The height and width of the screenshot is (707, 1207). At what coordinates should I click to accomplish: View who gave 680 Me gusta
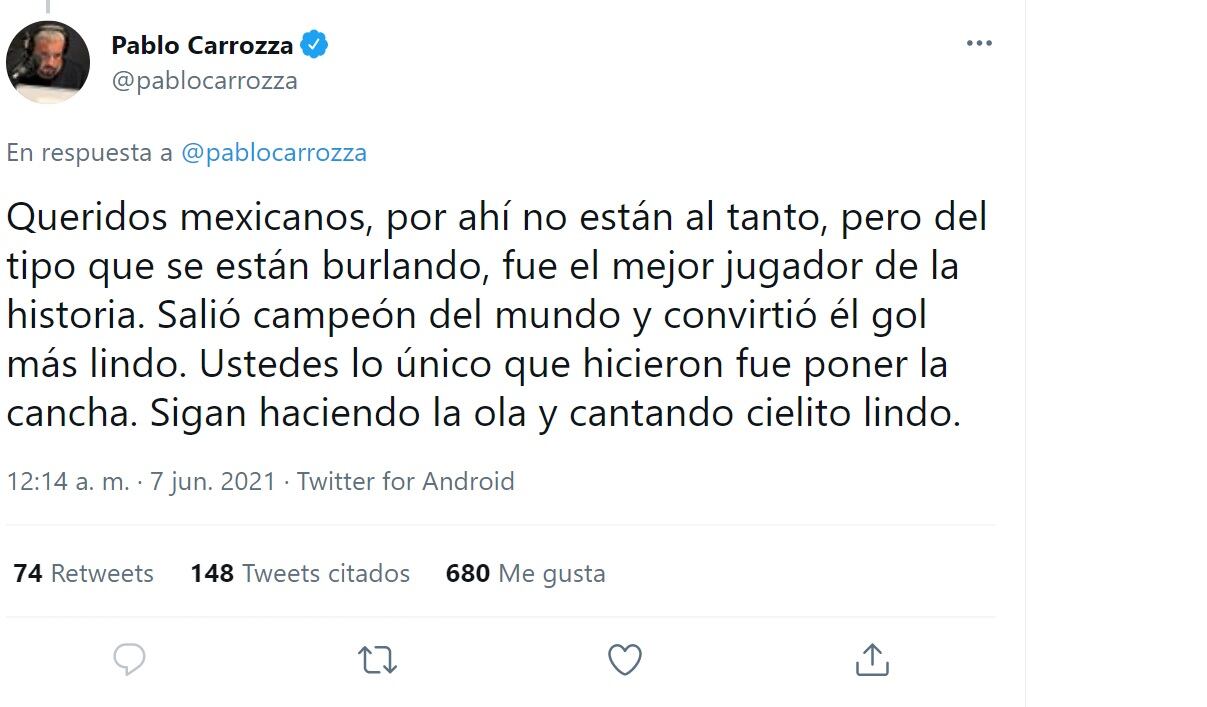coord(525,573)
